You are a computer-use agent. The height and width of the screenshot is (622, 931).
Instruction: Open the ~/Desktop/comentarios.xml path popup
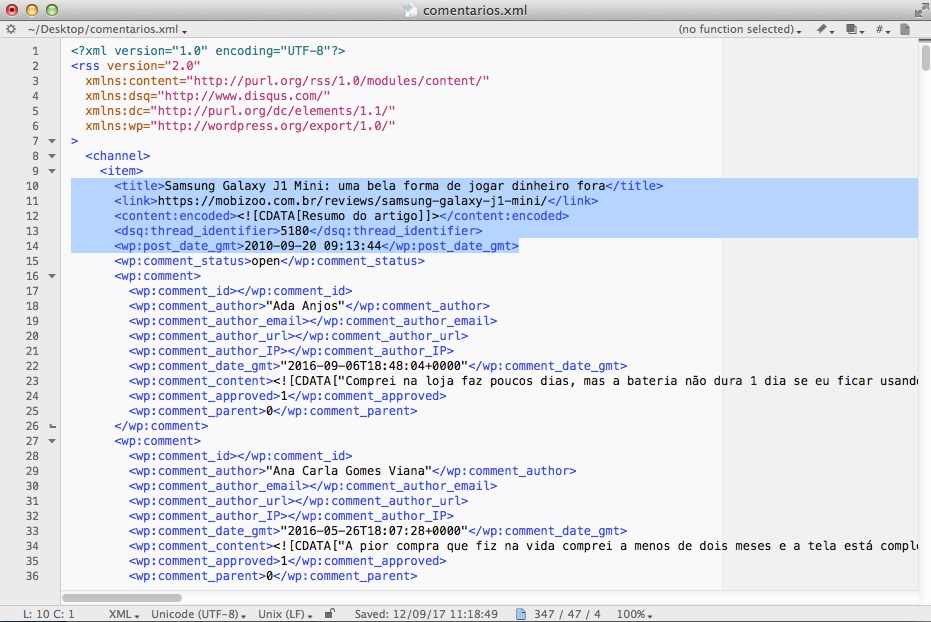pyautogui.click(x=107, y=29)
